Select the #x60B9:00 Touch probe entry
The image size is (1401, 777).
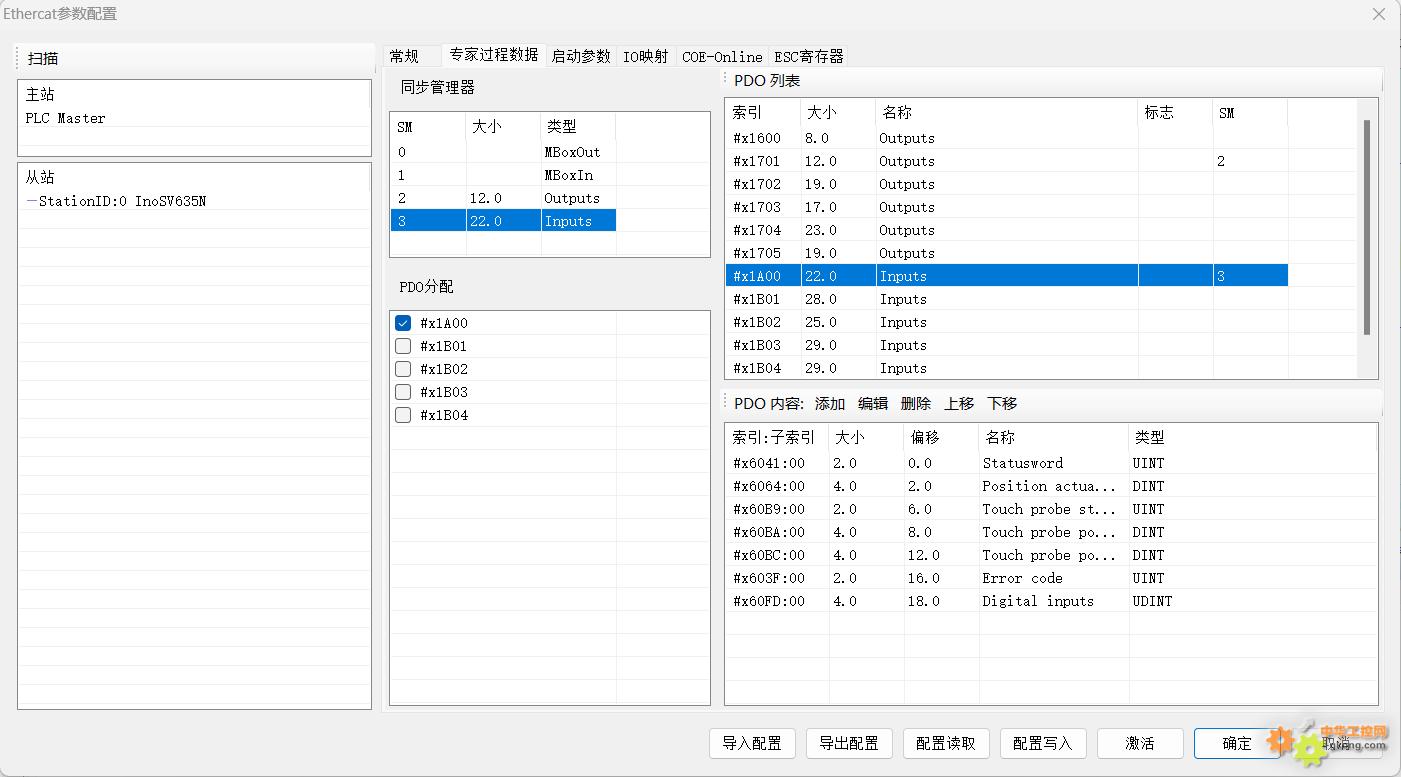click(x=1051, y=509)
